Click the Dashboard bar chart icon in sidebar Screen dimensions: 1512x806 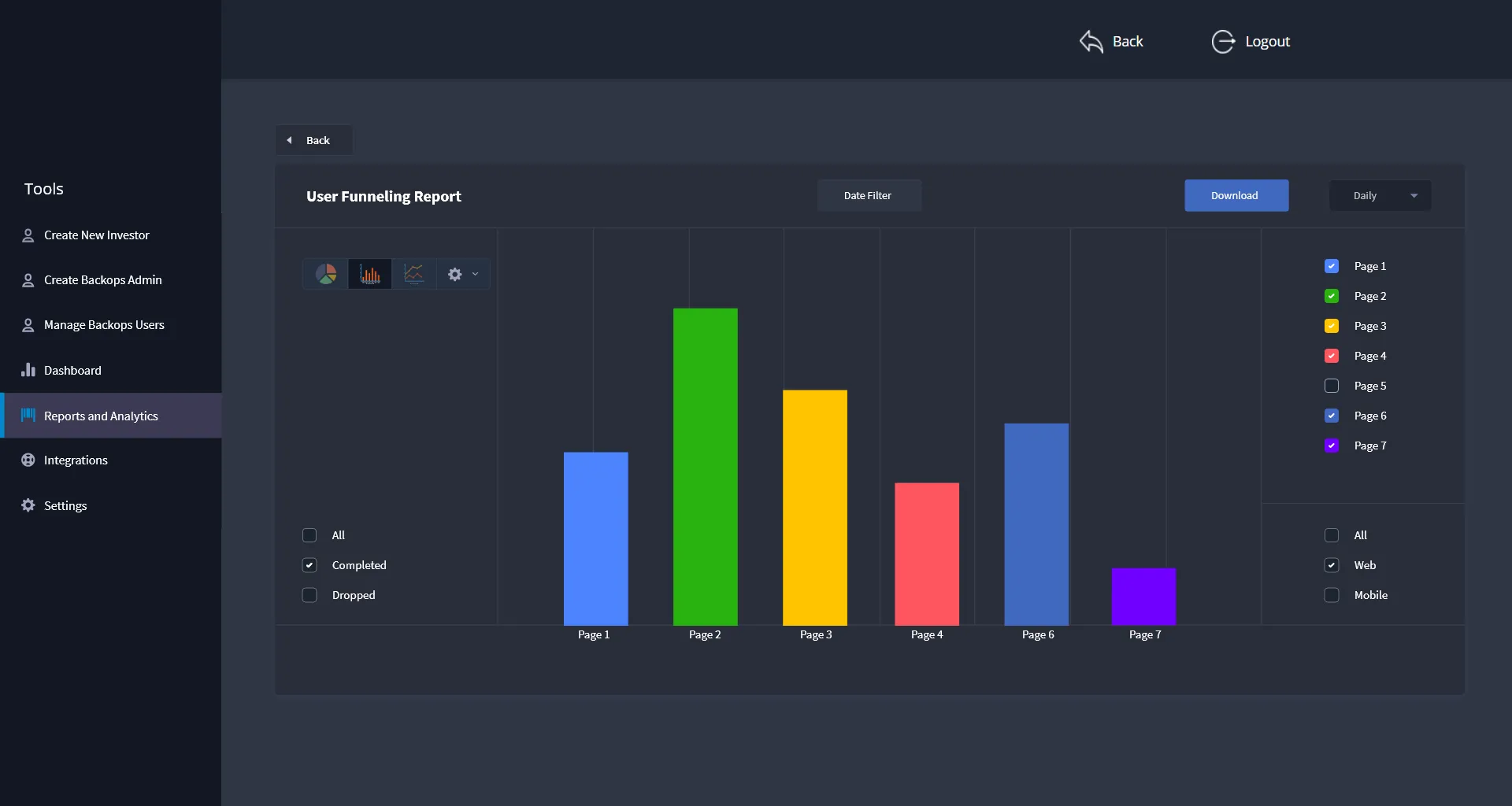[x=28, y=370]
